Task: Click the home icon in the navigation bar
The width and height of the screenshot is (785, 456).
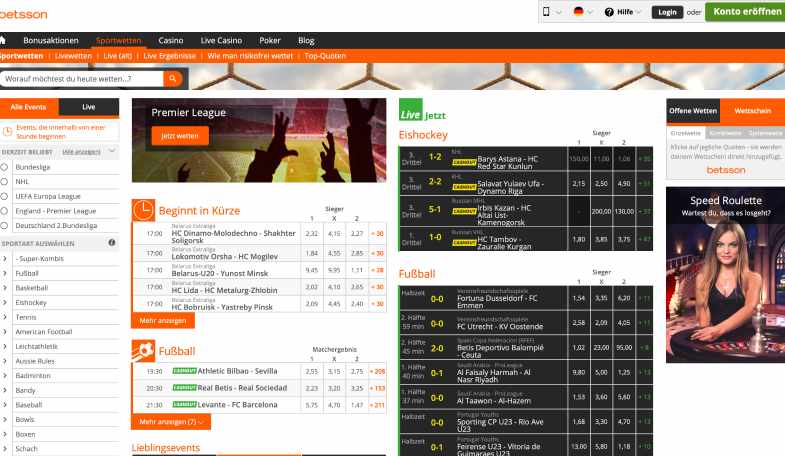Action: tap(3, 40)
